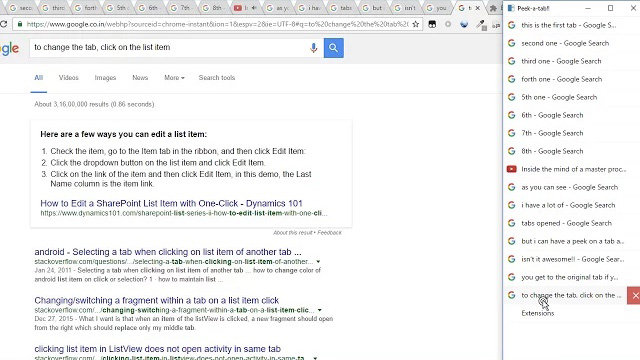640x360 pixels.
Task: Open Search tools options
Action: [217, 78]
